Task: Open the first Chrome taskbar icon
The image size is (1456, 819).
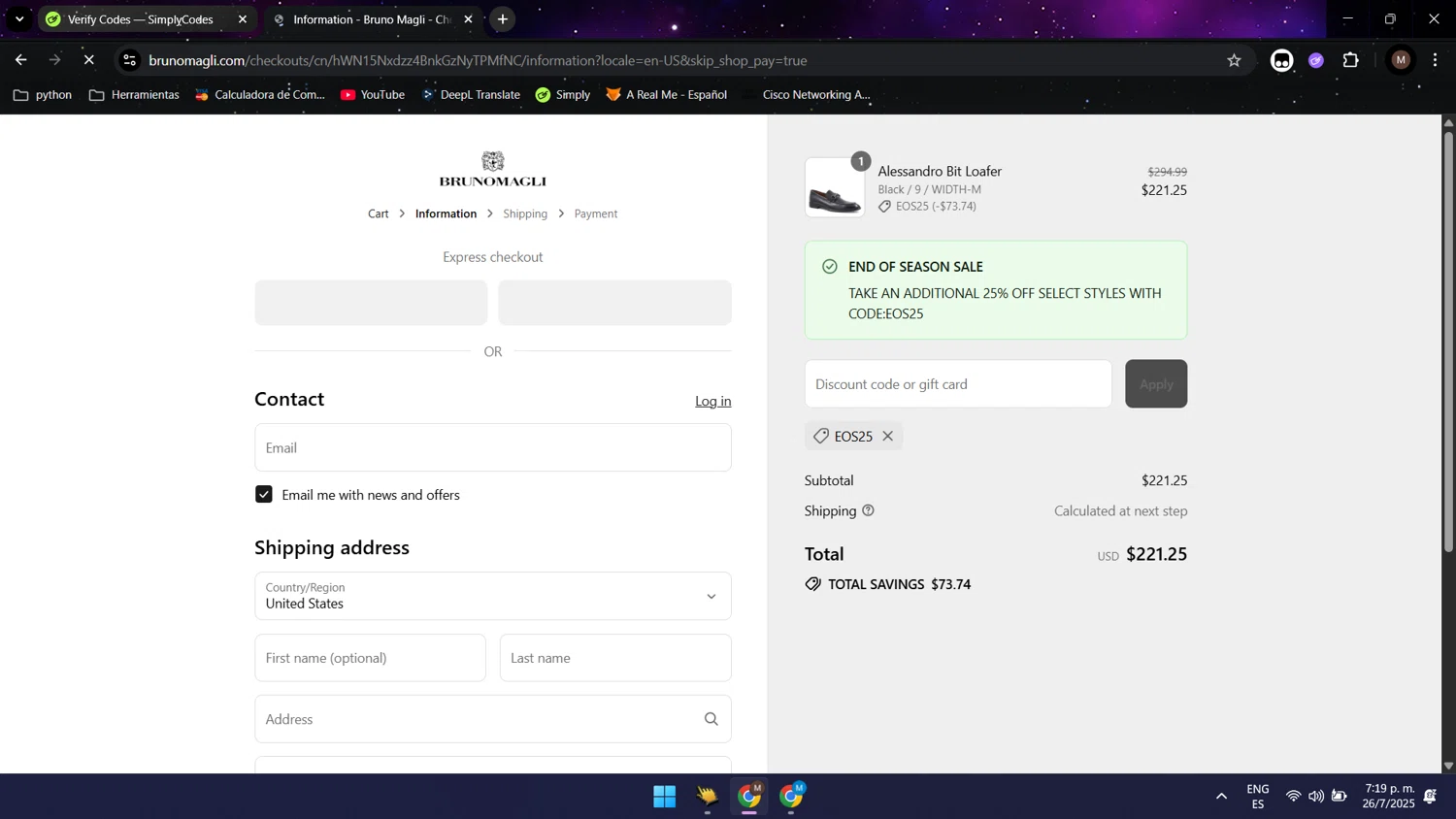Action: coord(750,797)
